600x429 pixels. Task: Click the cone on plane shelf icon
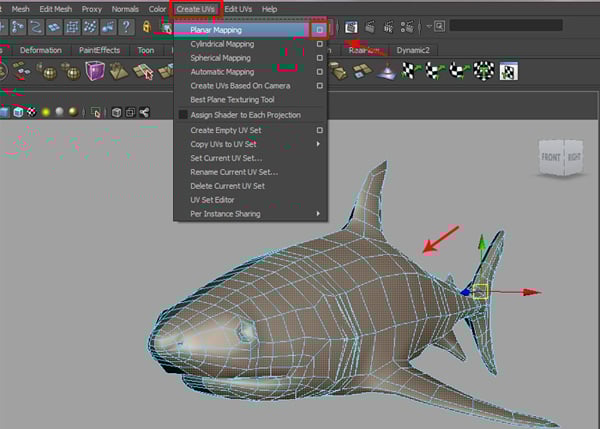(x=386, y=71)
